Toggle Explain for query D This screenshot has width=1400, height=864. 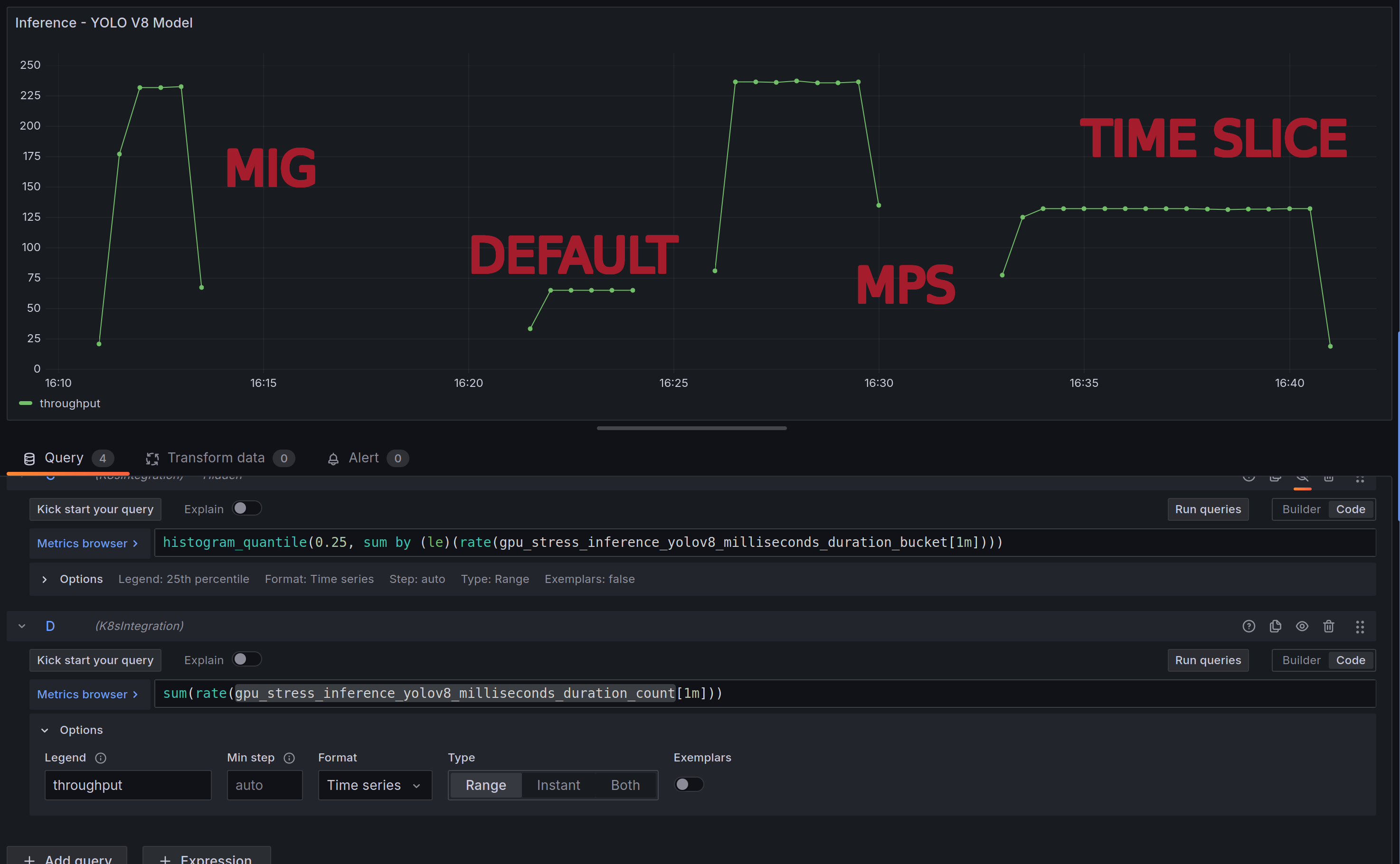click(247, 659)
